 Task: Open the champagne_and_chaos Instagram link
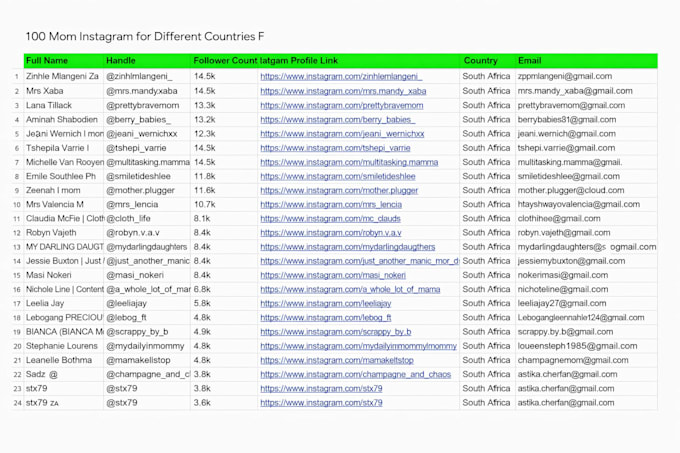pos(356,374)
